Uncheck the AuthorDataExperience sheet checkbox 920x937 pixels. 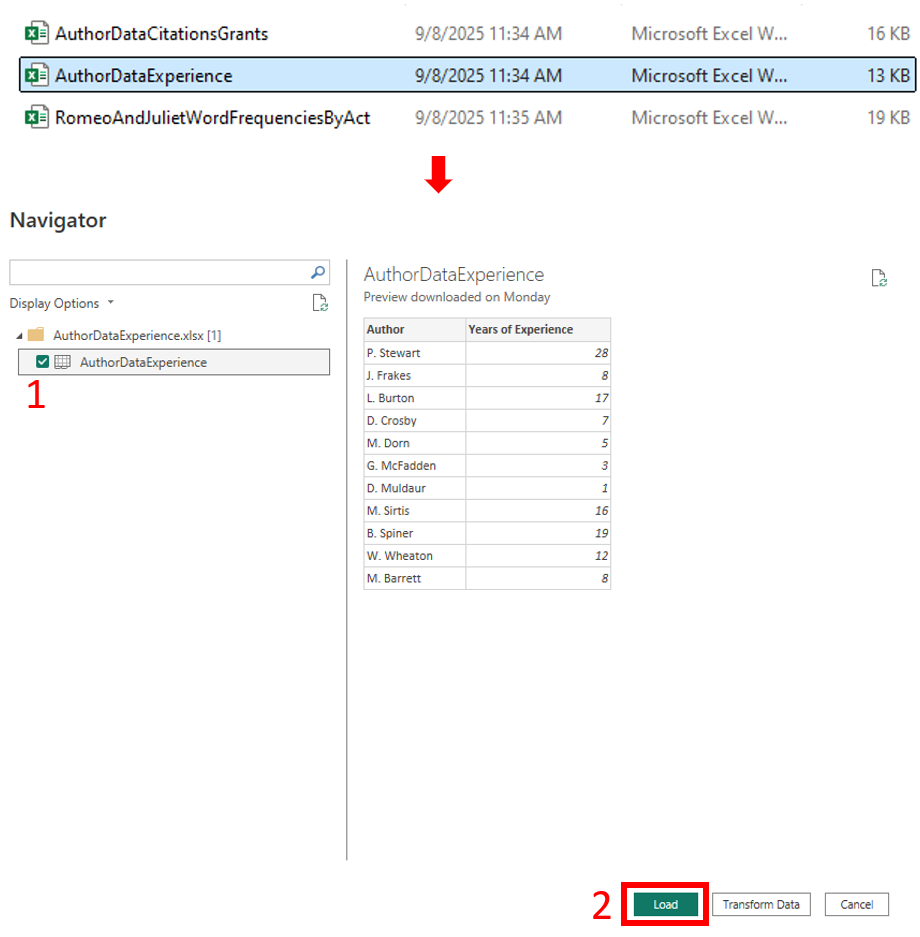pos(42,362)
